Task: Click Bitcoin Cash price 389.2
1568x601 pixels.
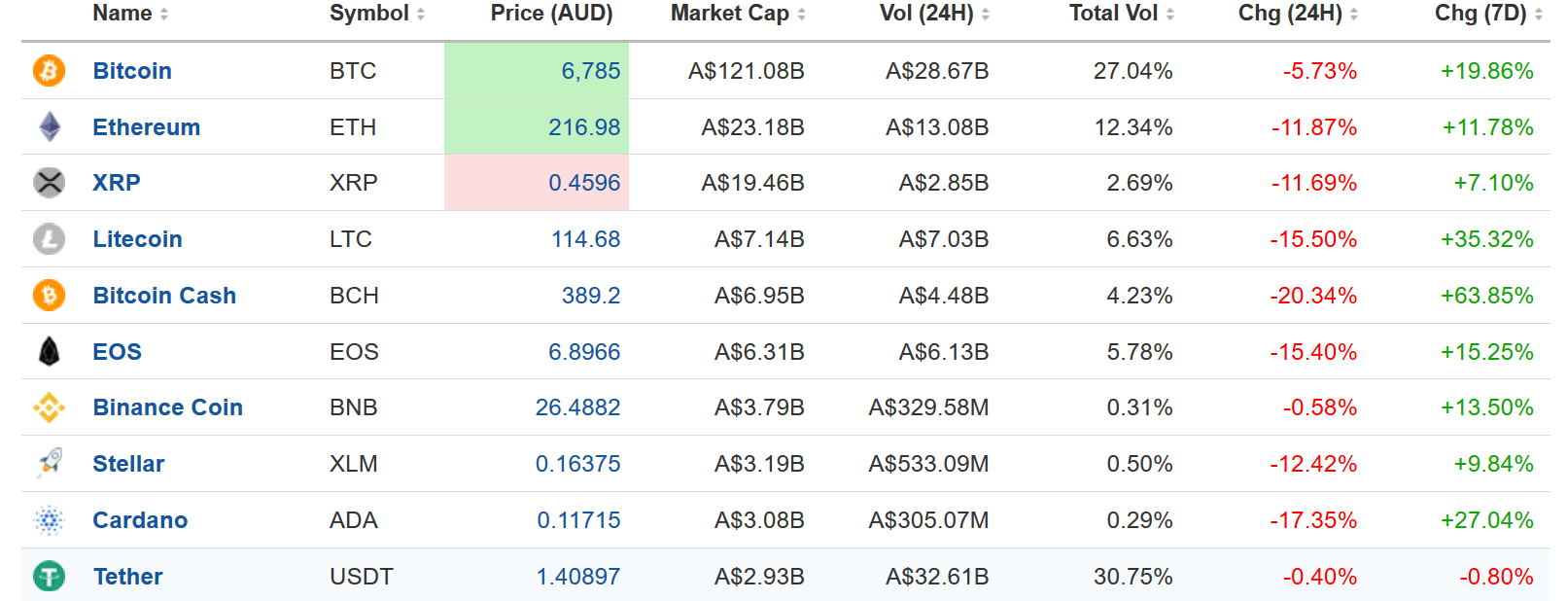Action: [591, 296]
